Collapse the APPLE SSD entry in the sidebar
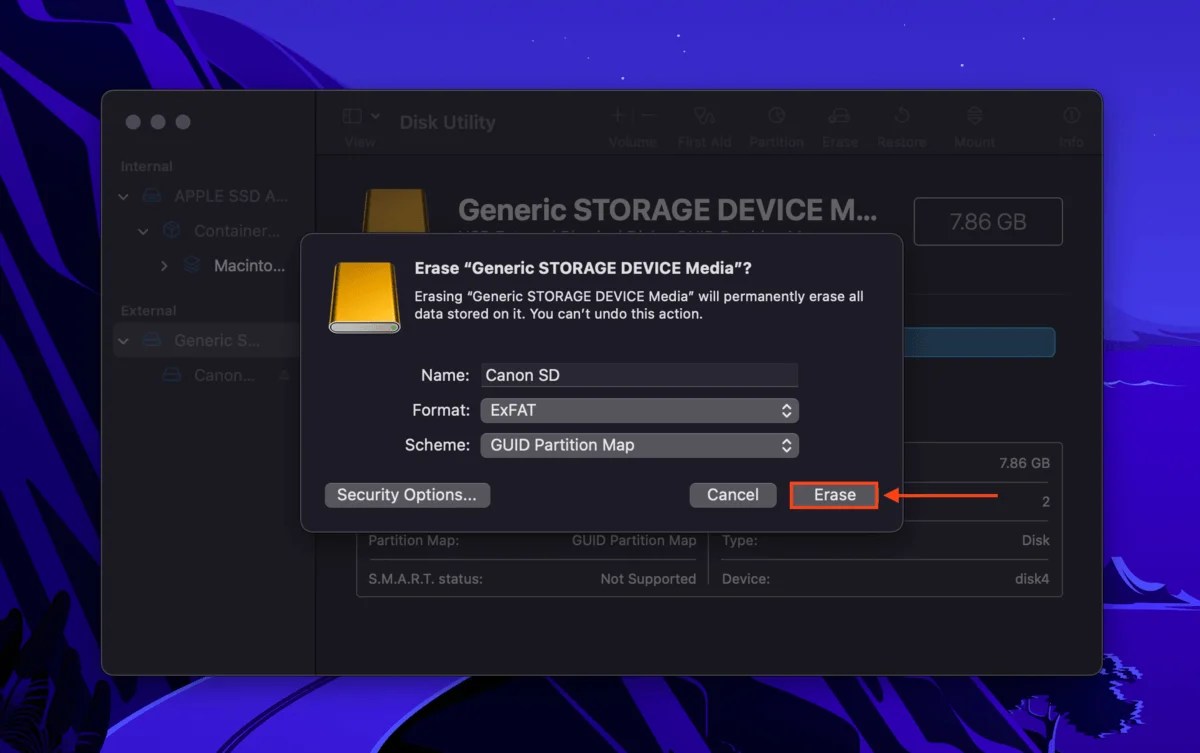 [123, 196]
